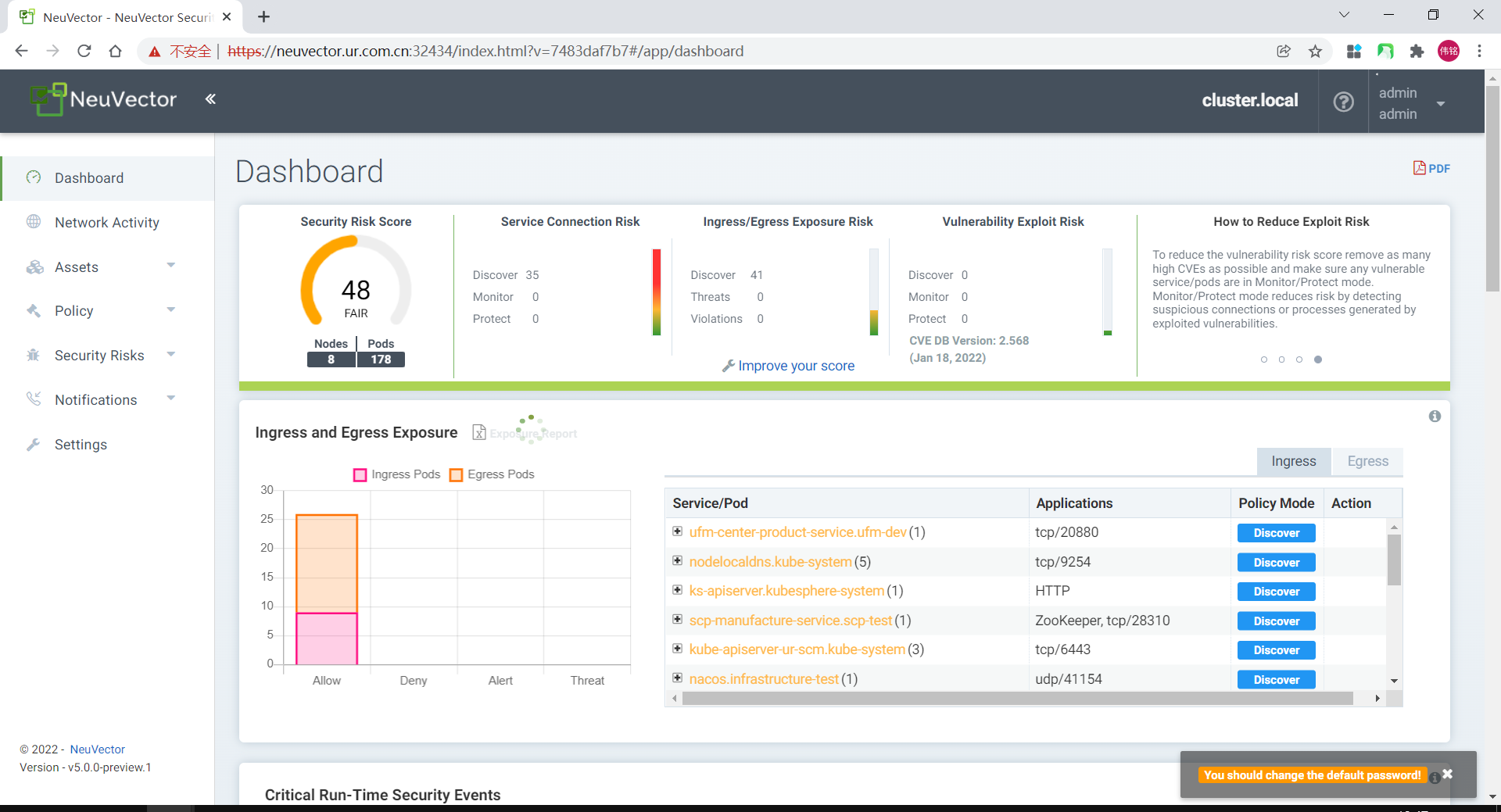Open a new browser tab
The height and width of the screenshot is (812, 1501).
click(264, 16)
